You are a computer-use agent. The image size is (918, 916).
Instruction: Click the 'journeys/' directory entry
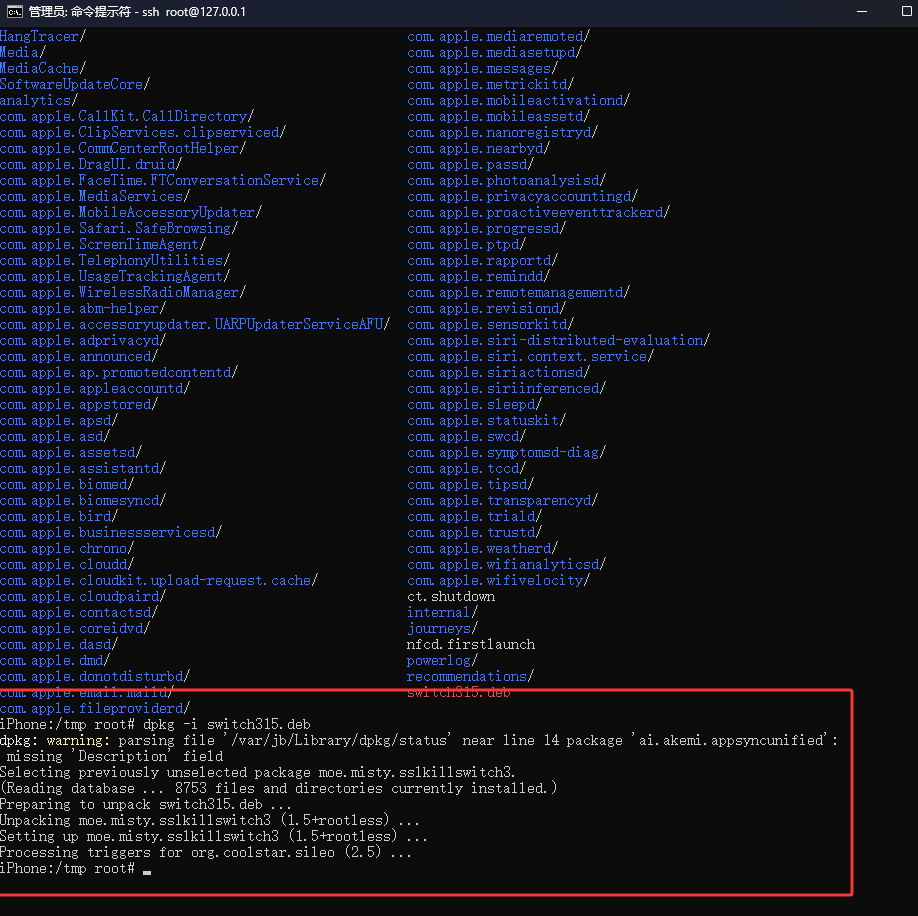[442, 629]
